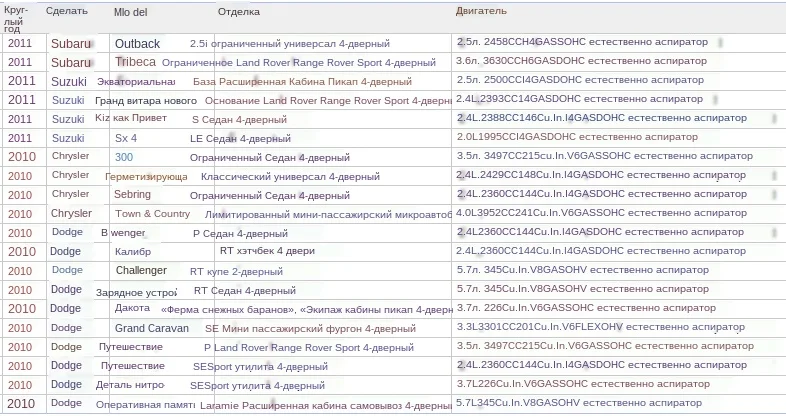Click year '2011' in Outback row
The height and width of the screenshot is (417, 786).
[20, 44]
